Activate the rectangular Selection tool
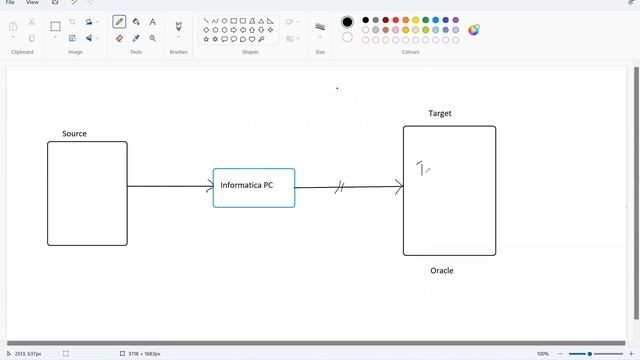This screenshot has height=360, width=640. (55, 26)
